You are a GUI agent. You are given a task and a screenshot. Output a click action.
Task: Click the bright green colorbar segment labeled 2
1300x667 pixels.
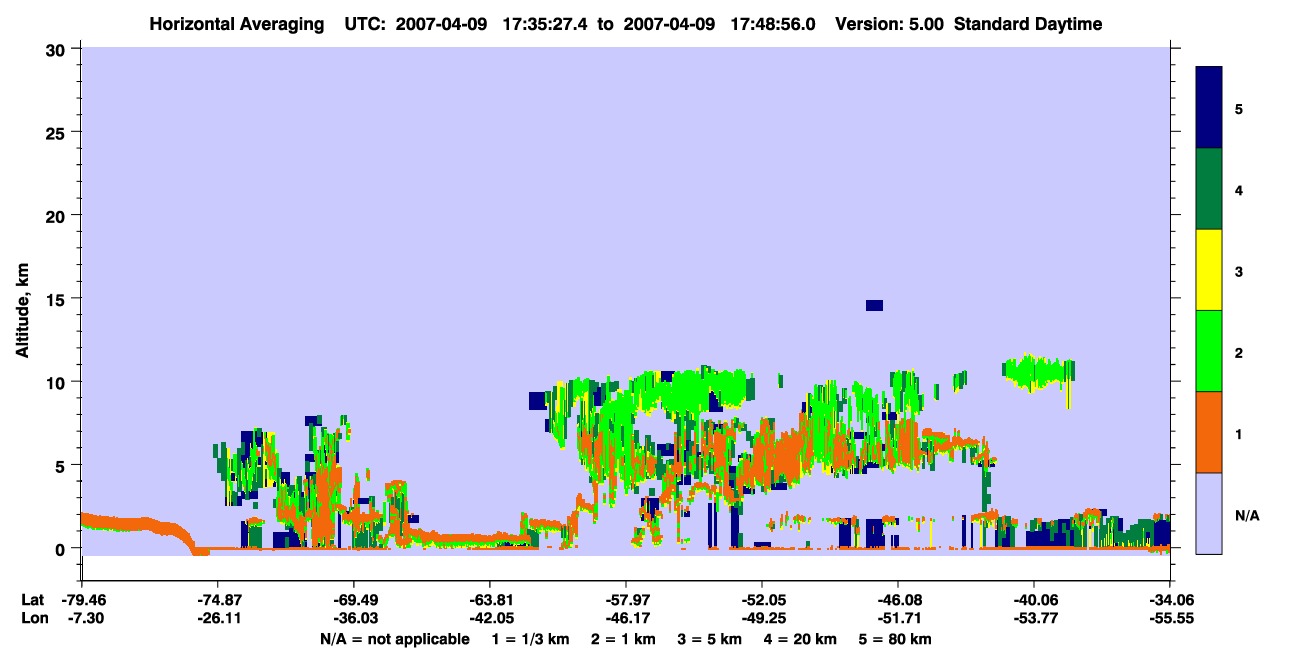tap(1209, 351)
